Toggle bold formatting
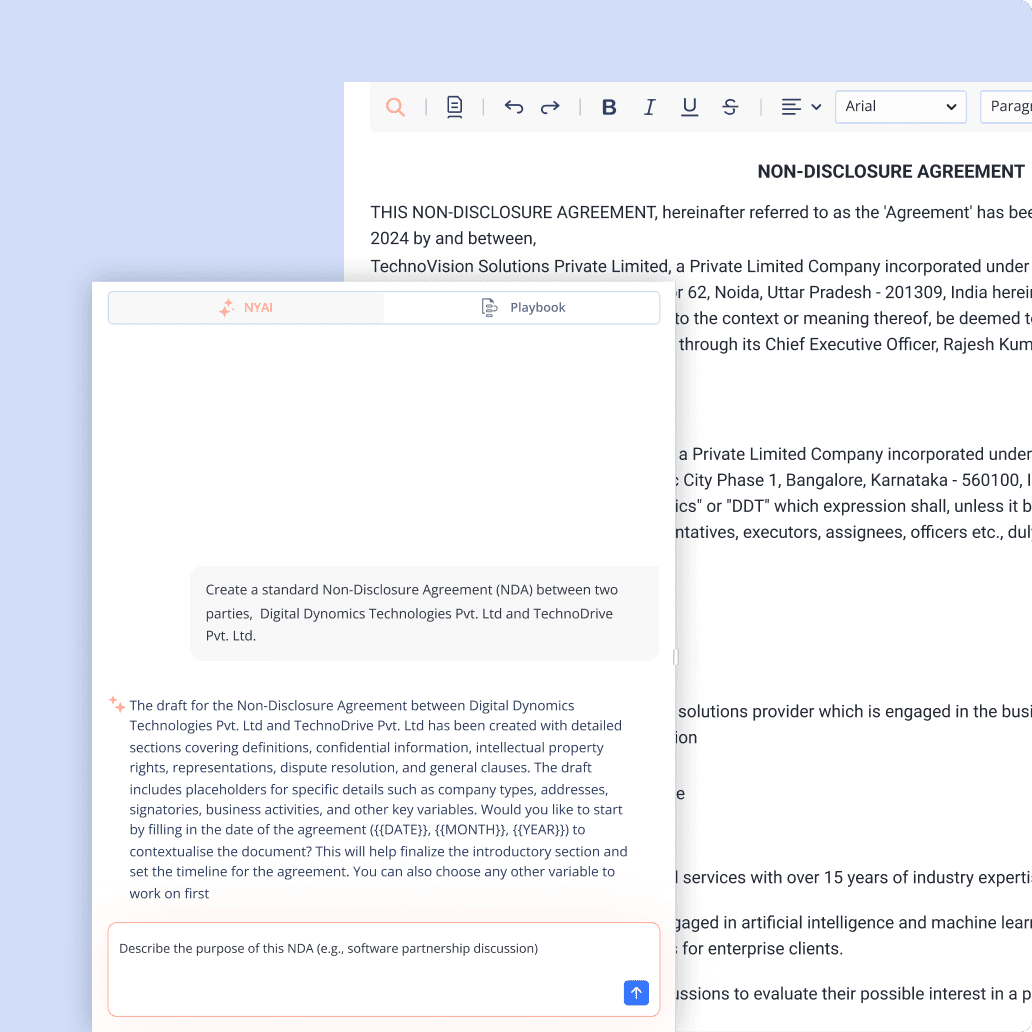This screenshot has height=1032, width=1032. pos(609,107)
